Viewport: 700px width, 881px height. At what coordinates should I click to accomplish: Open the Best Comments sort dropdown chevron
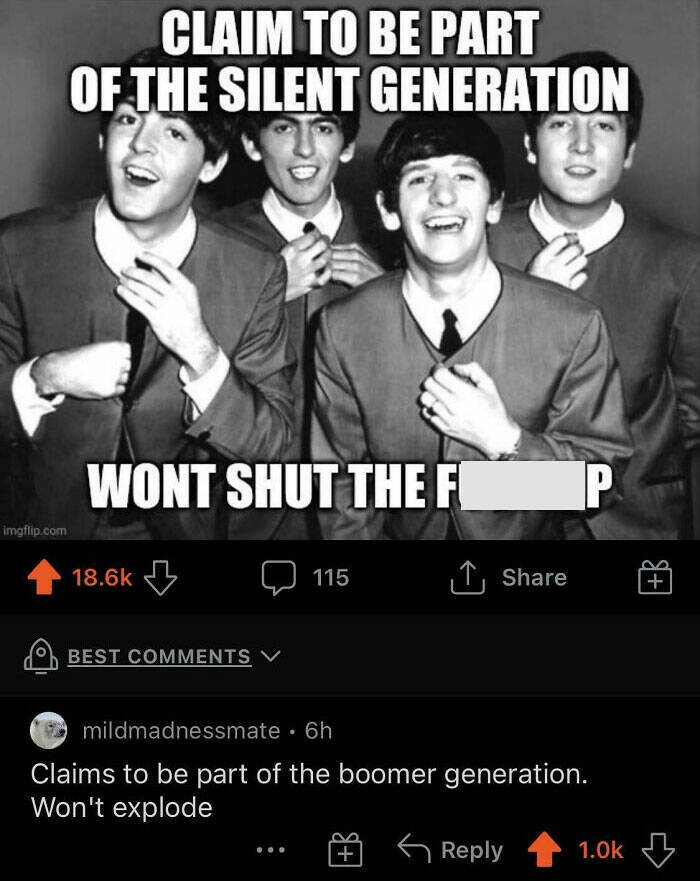(x=271, y=656)
